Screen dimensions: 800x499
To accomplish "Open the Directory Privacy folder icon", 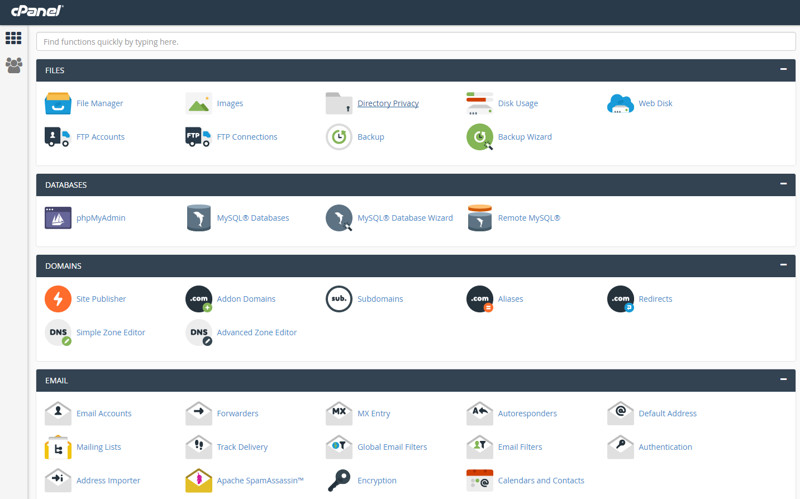I will coord(339,103).
